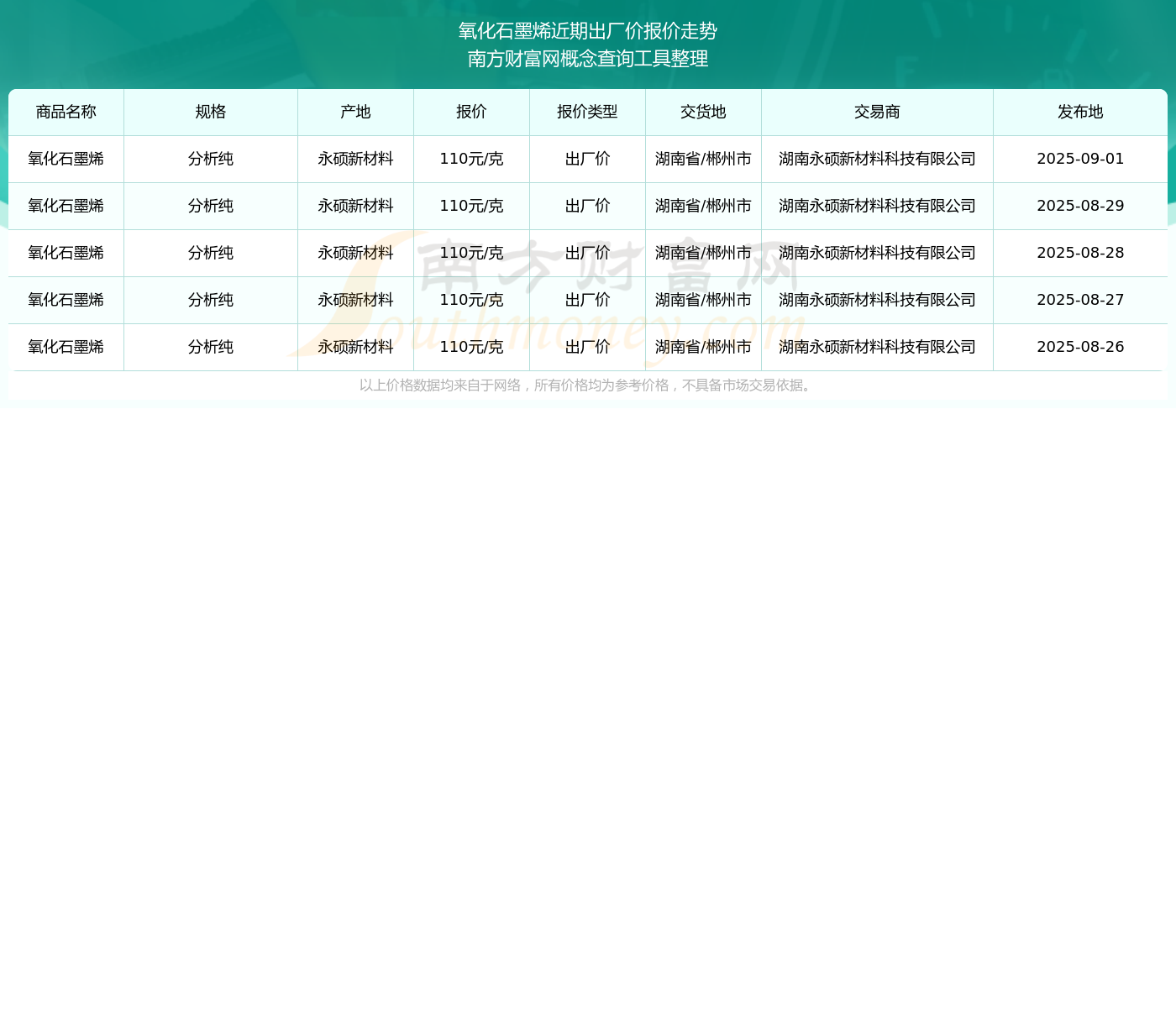Click 出厂价 in the 2025-09-01 row
1176x1012 pixels.
pyautogui.click(x=587, y=159)
